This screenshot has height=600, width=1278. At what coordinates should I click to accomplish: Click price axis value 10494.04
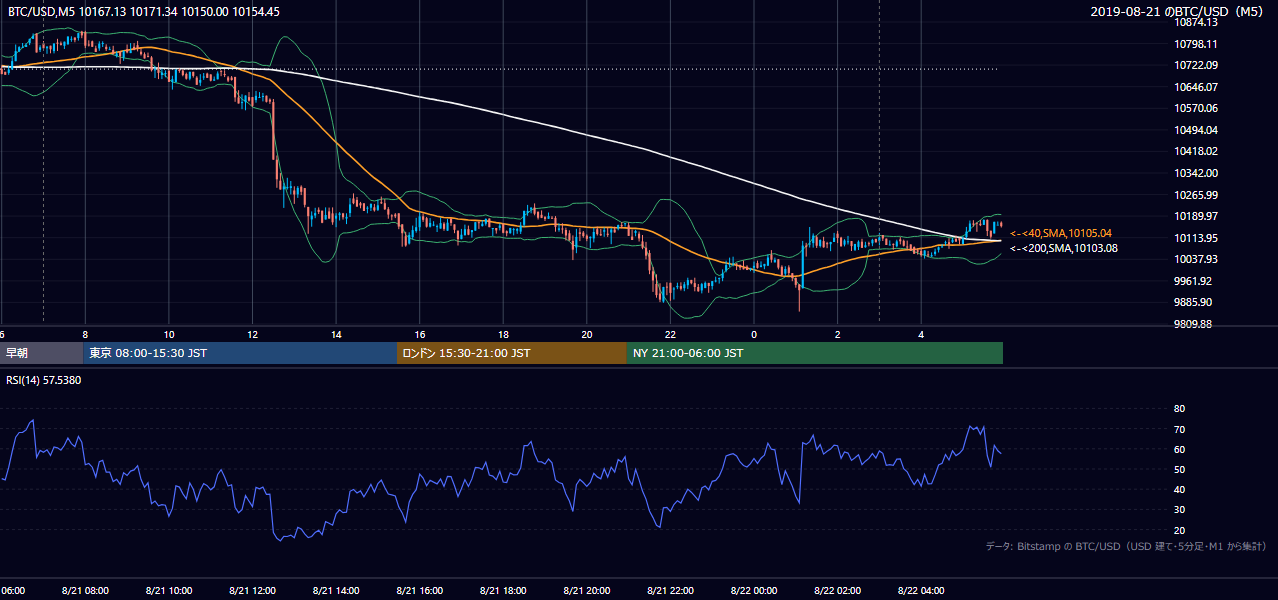[1196, 130]
